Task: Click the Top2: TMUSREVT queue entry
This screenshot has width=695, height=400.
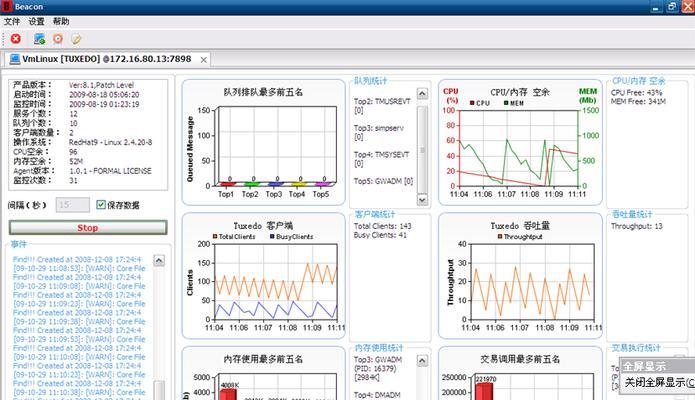Action: click(382, 106)
